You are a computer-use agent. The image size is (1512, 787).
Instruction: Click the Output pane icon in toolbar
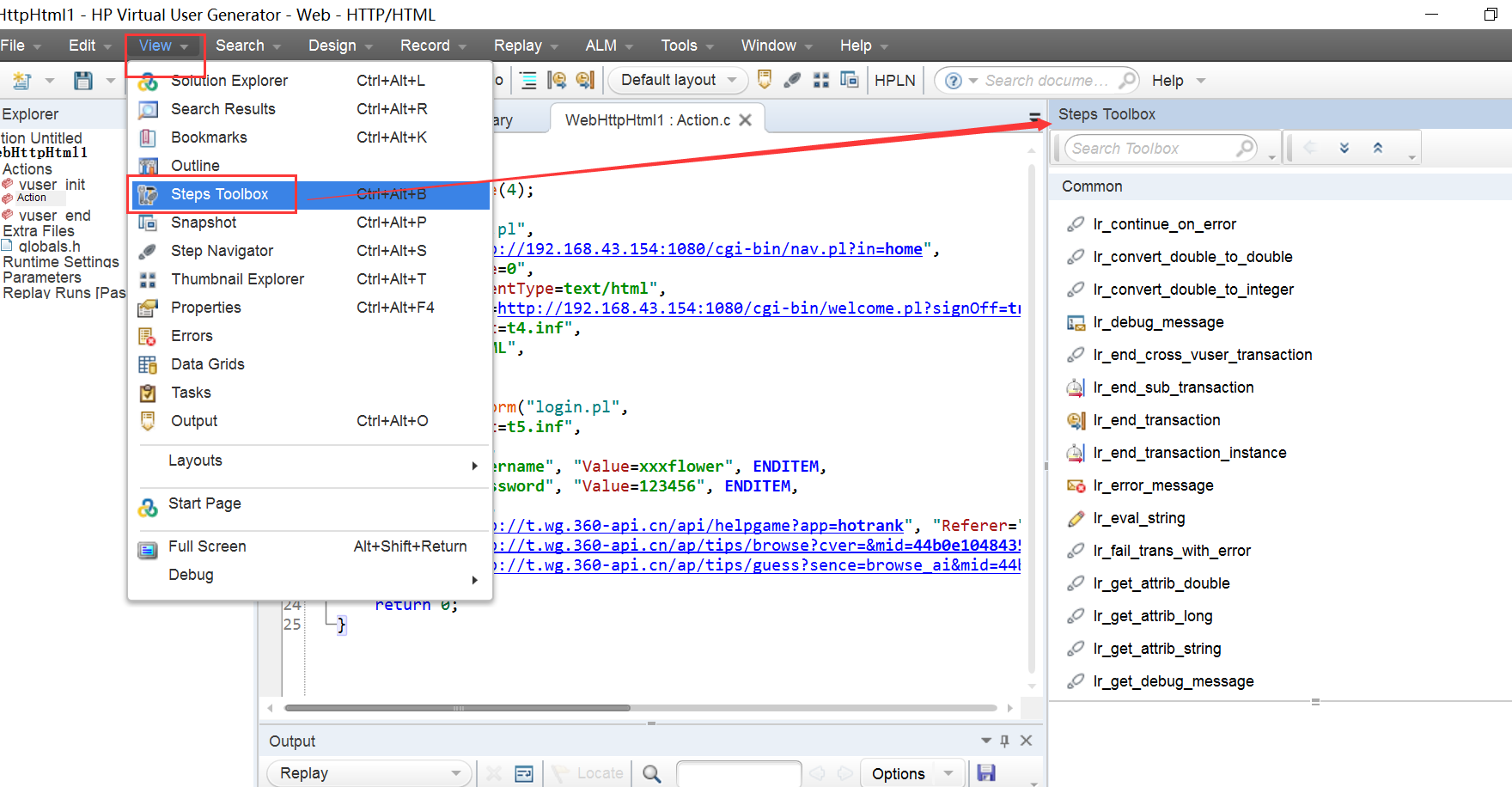tap(765, 80)
